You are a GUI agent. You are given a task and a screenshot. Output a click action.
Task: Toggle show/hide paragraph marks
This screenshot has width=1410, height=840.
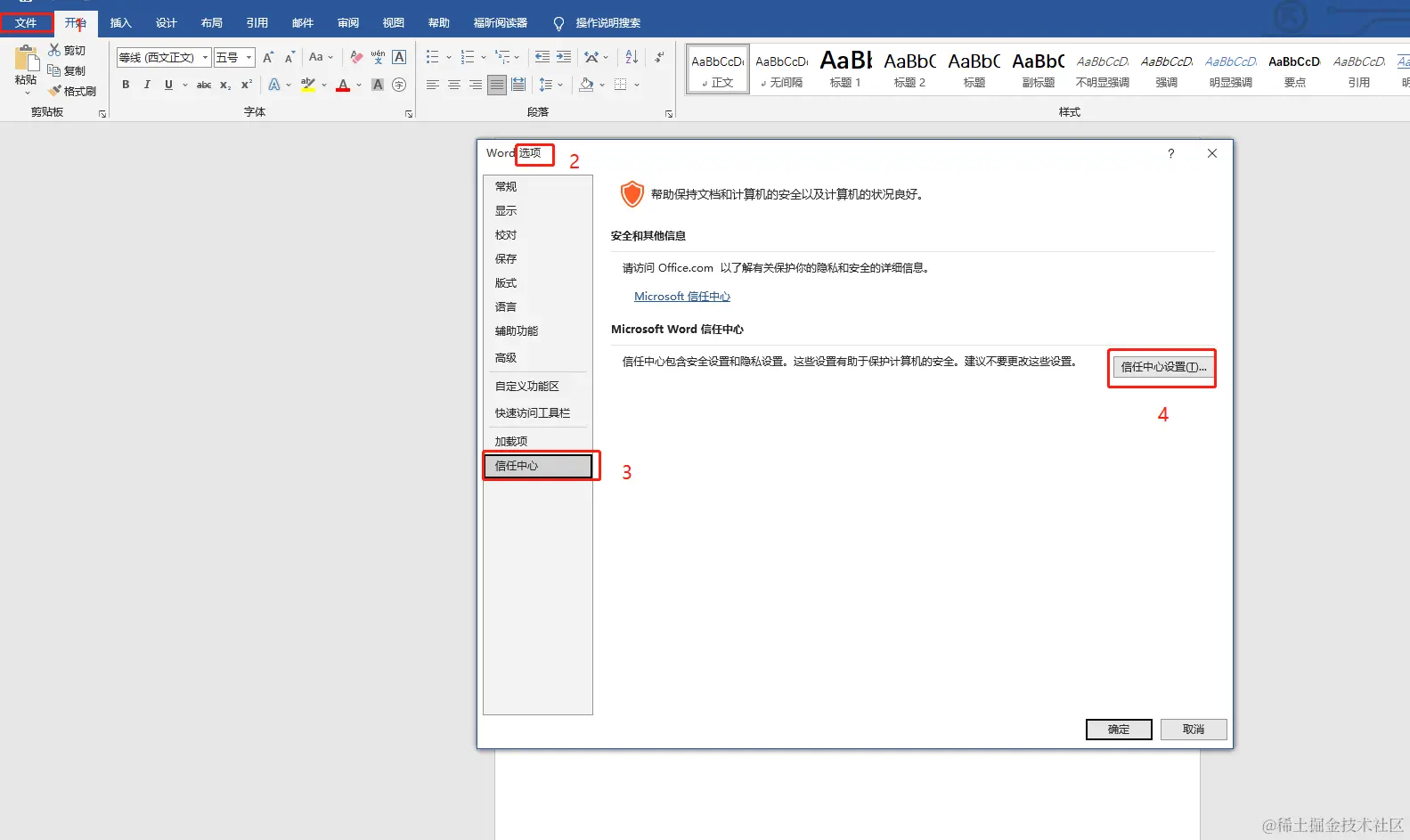click(659, 57)
